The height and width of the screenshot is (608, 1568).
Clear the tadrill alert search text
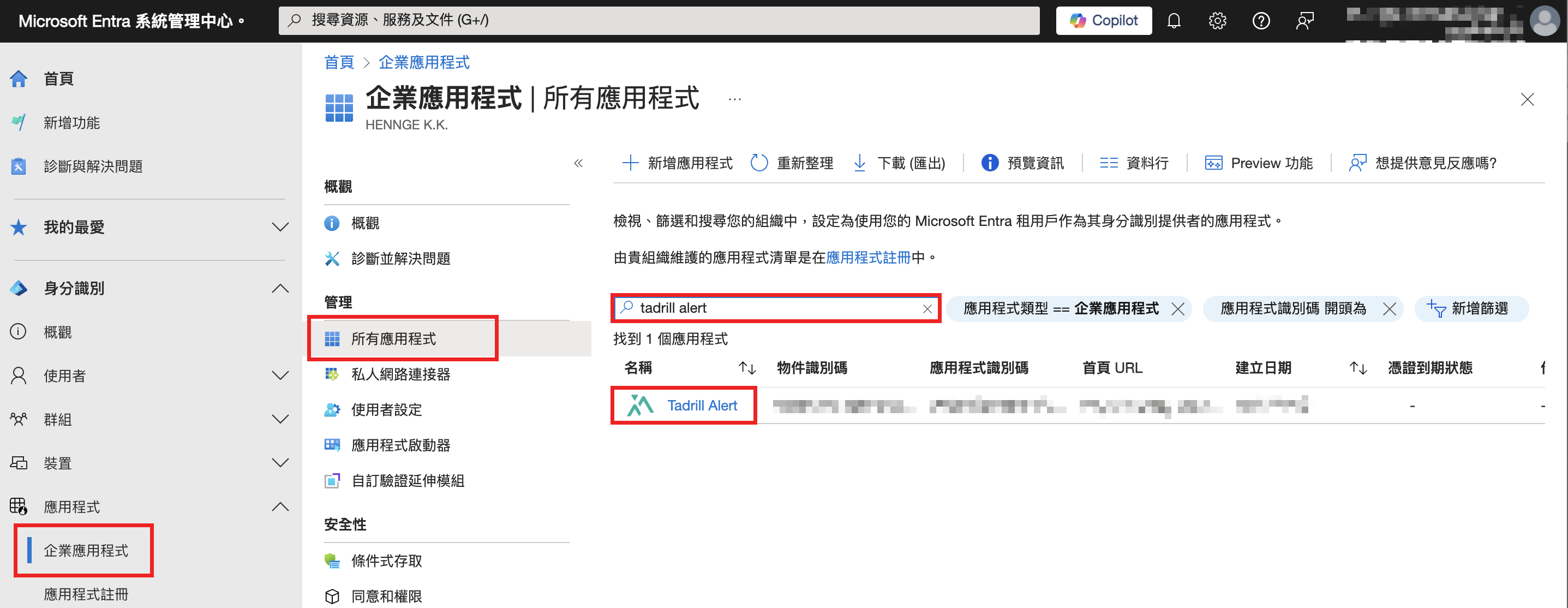(927, 309)
